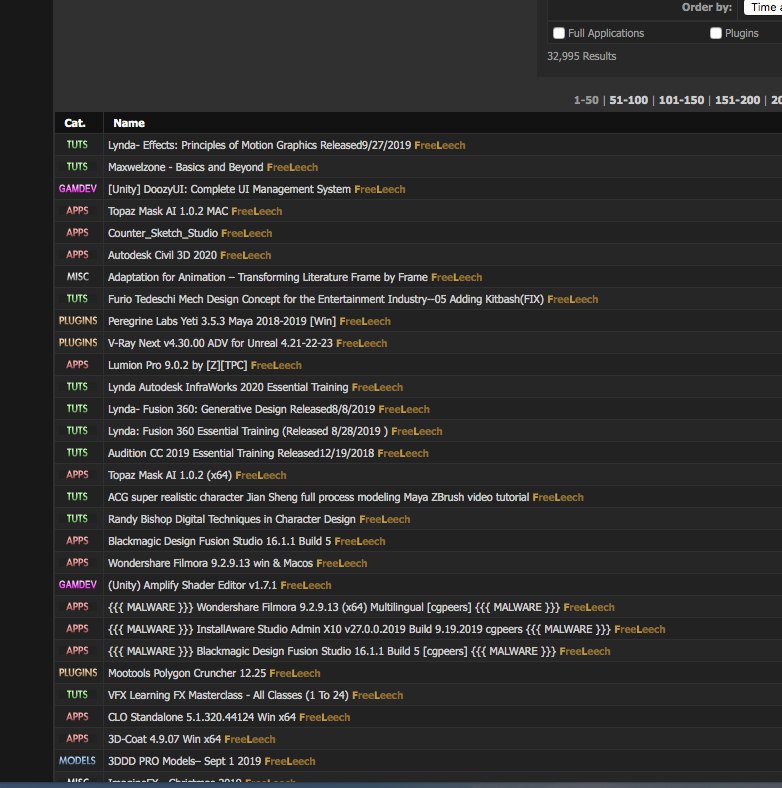Click APPS category icon beside Counter_Sketch_Studio

77,233
